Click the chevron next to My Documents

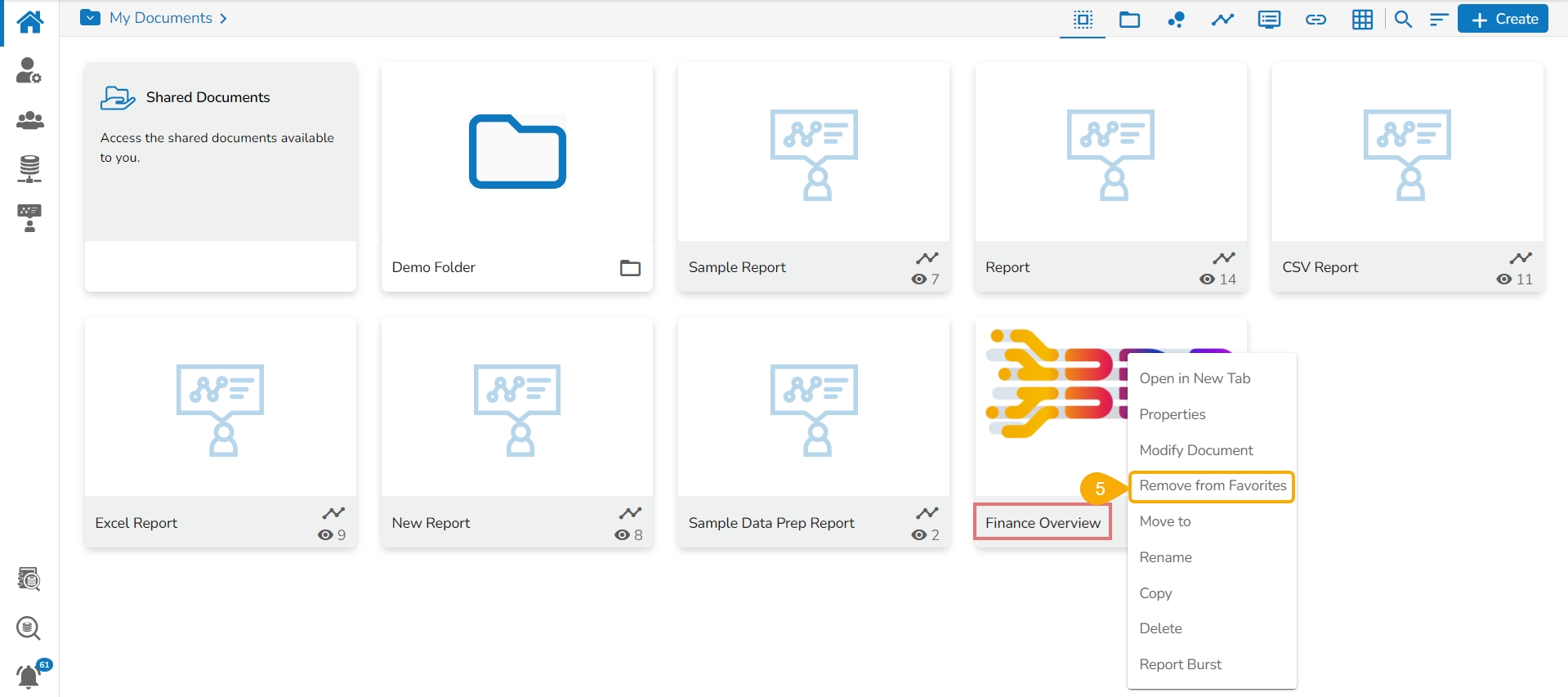223,18
